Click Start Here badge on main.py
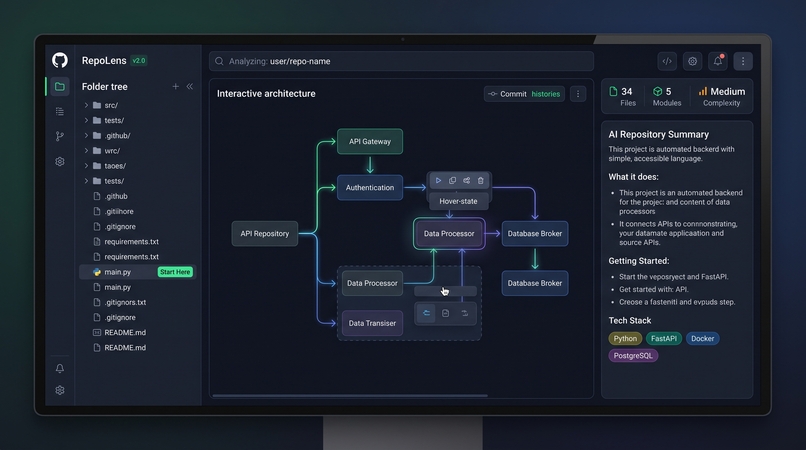806x450 pixels. point(175,272)
